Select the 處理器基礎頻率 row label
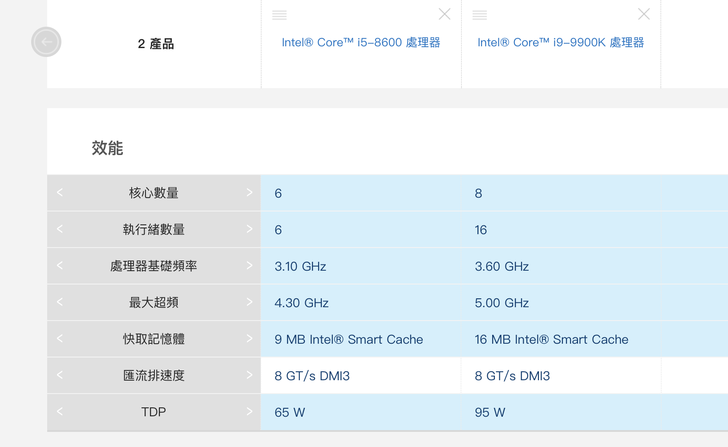The width and height of the screenshot is (728, 447). point(154,266)
